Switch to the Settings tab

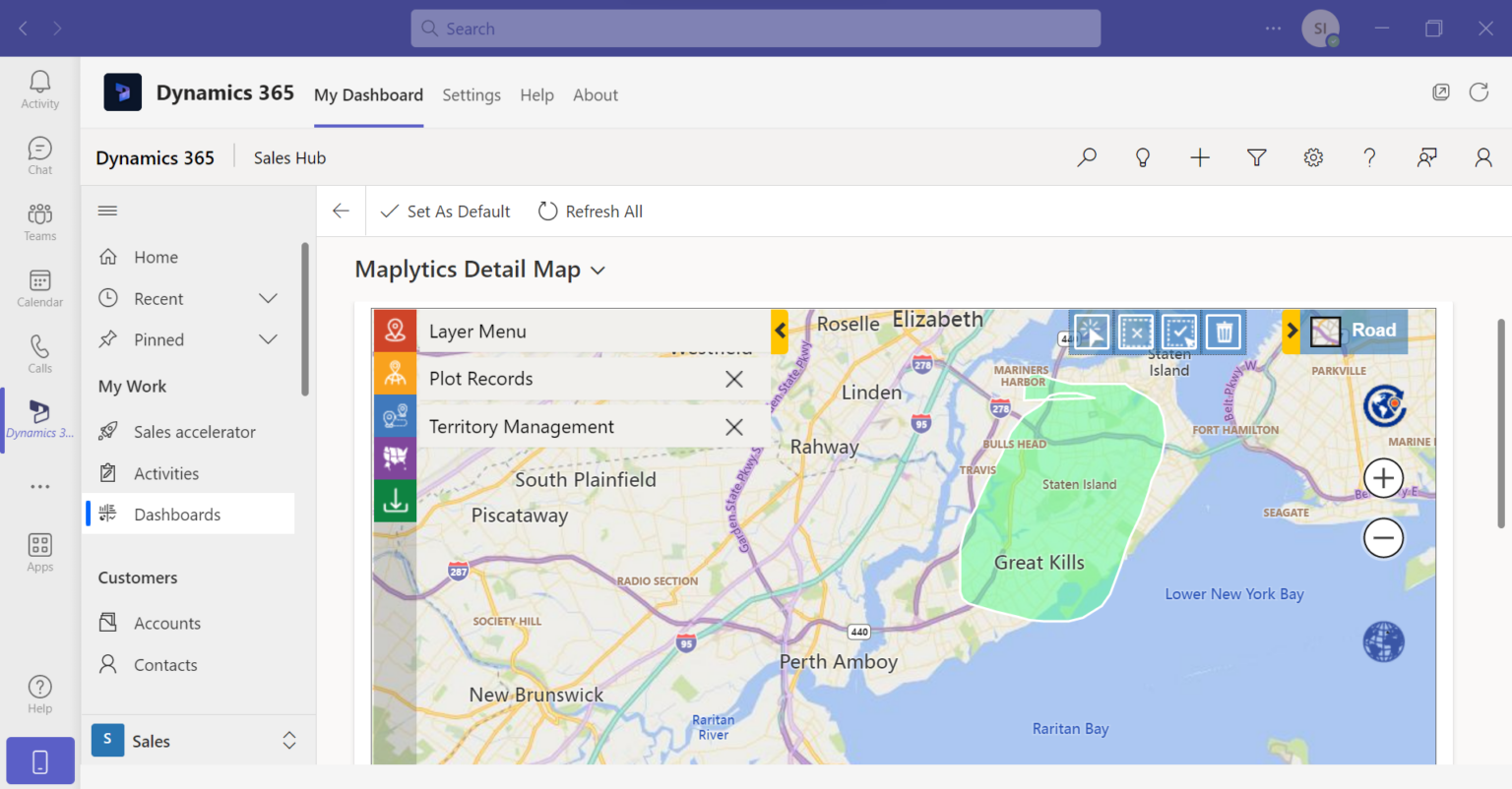pos(472,94)
